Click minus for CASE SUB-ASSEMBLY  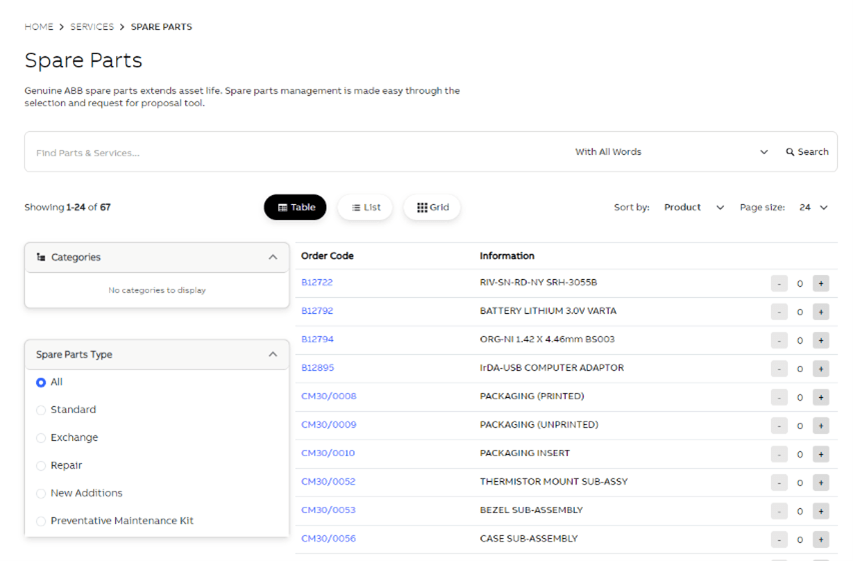(x=779, y=539)
